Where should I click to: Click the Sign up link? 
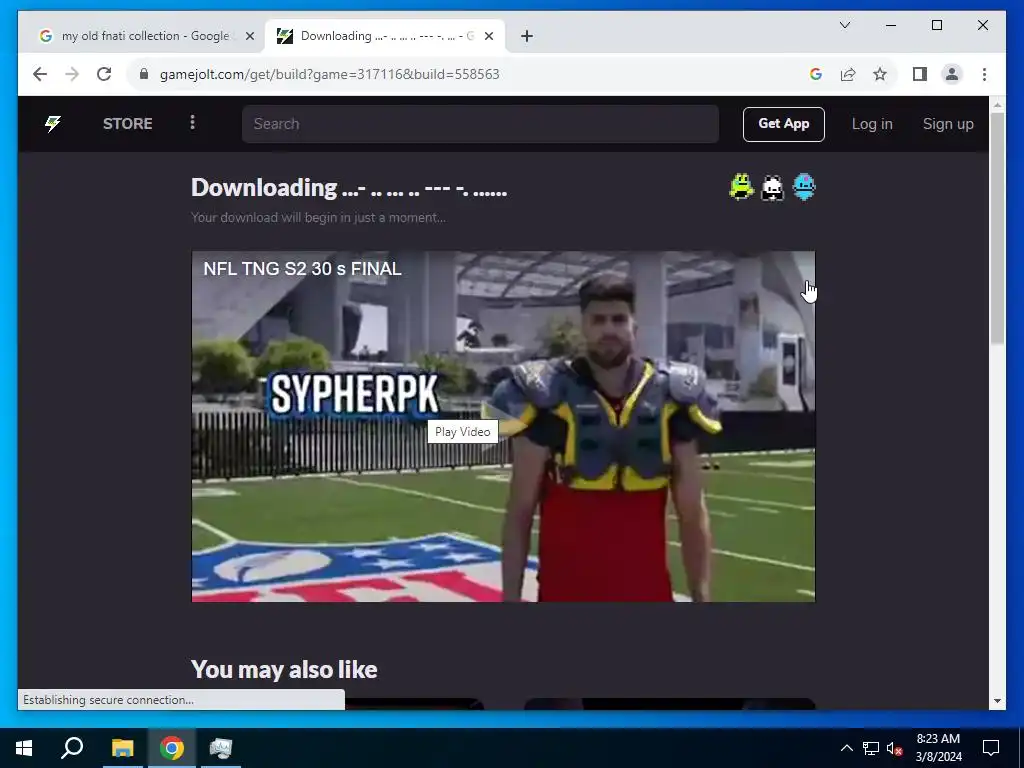click(x=948, y=123)
